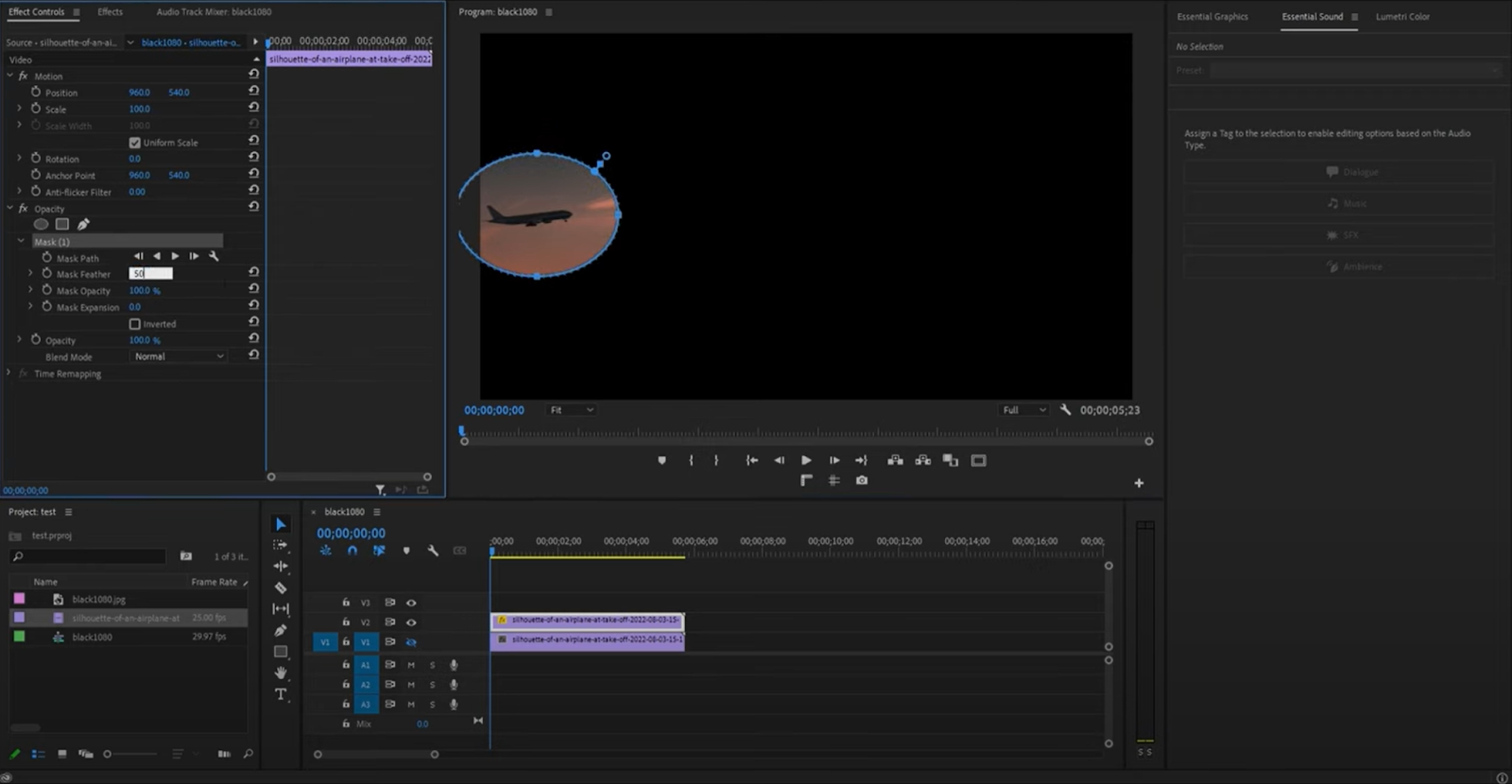Viewport: 1512px width, 784px height.
Task: Click the Extract button in Program Monitor
Action: pos(923,461)
